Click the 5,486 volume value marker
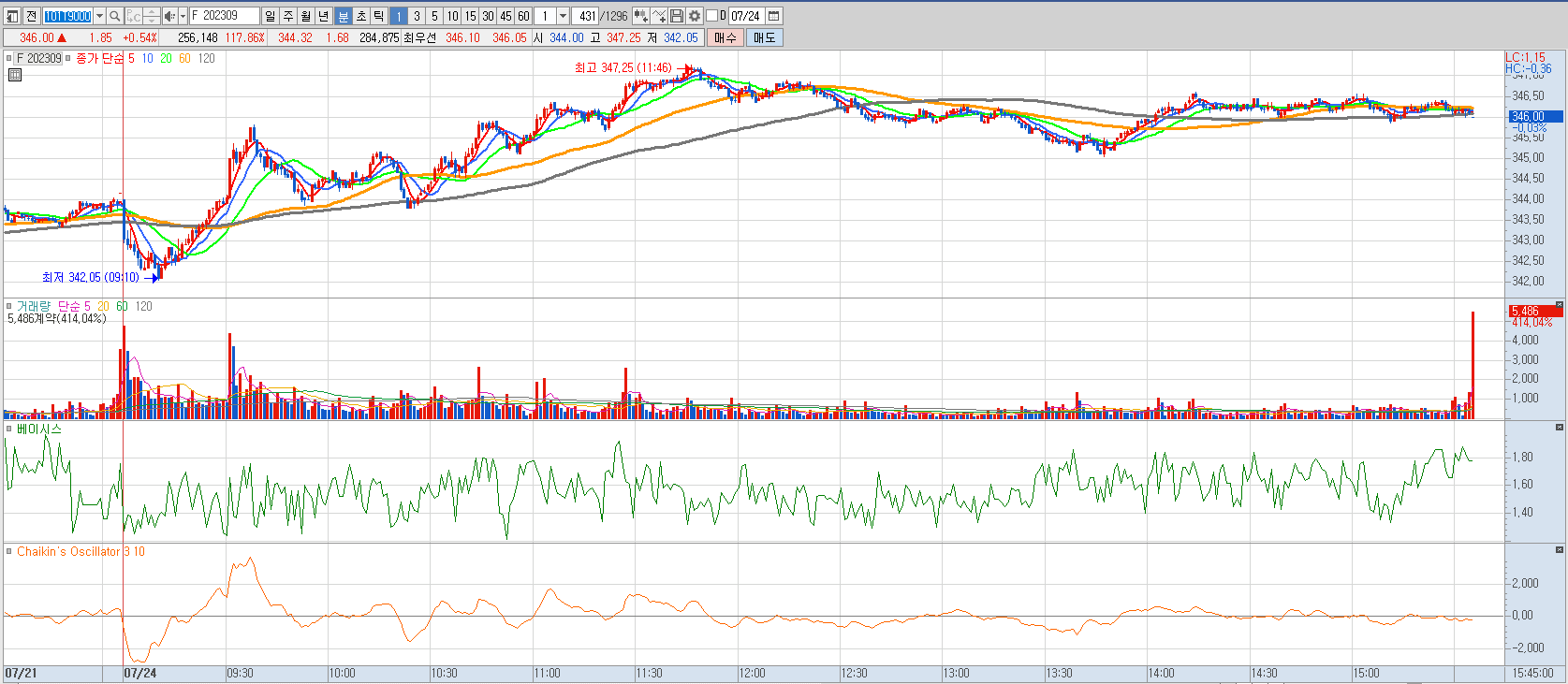The height and width of the screenshot is (684, 1568). point(1534,311)
